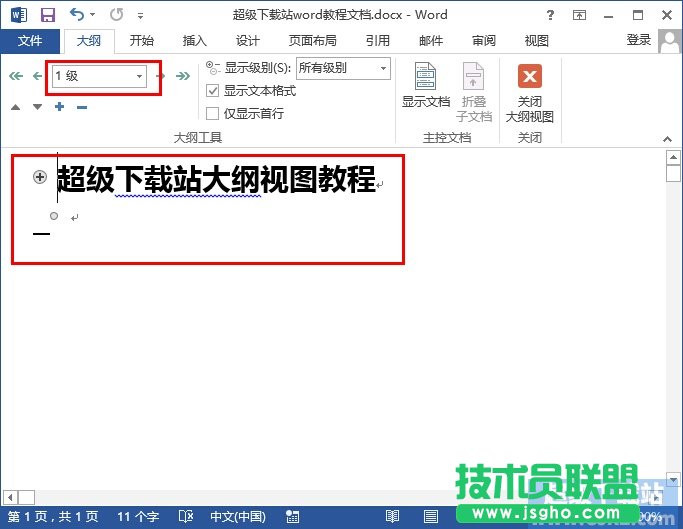Open 显示级别 '所有级别' dropdown

point(382,68)
